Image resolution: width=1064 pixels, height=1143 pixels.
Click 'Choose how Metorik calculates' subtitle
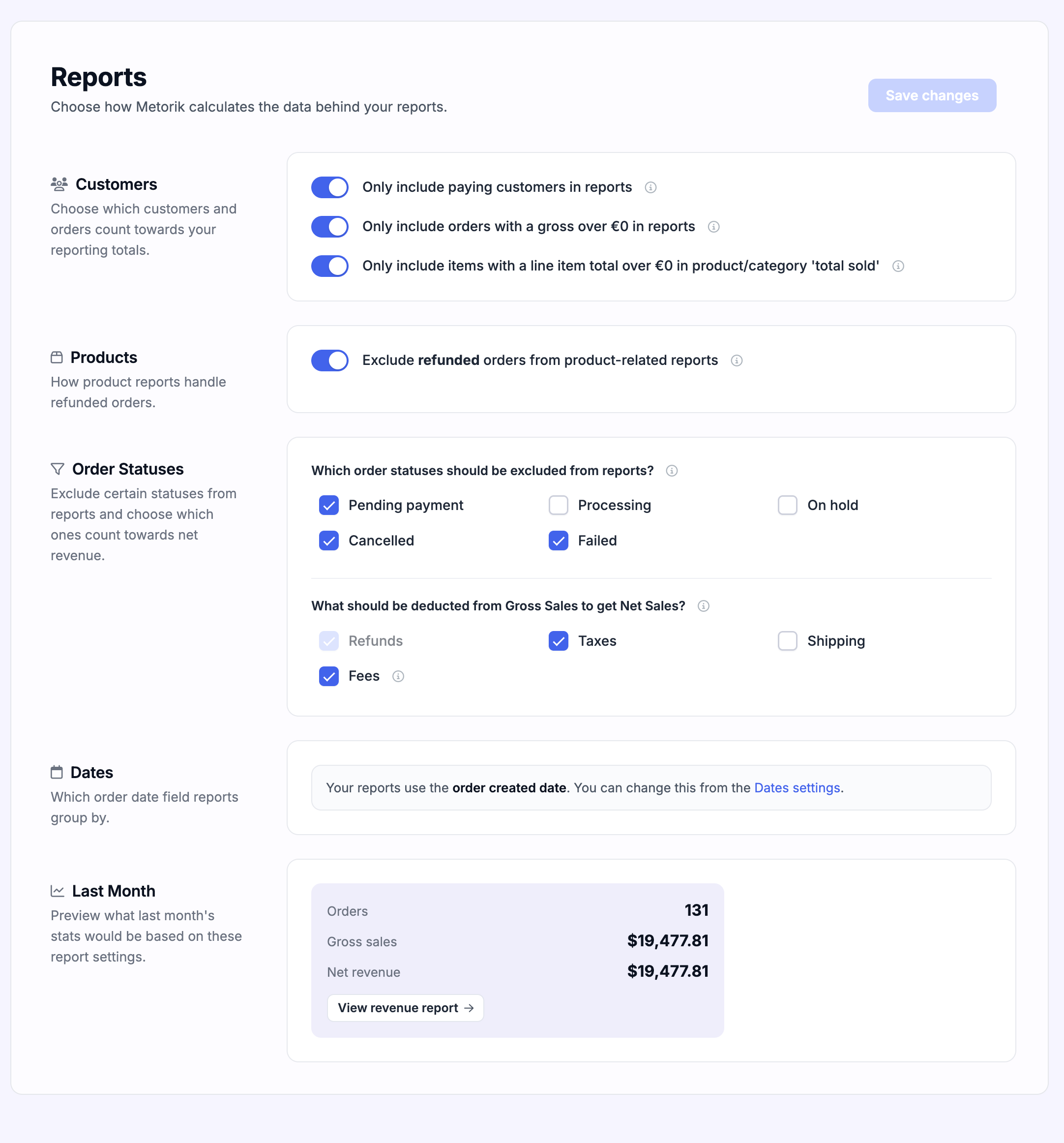(x=248, y=107)
